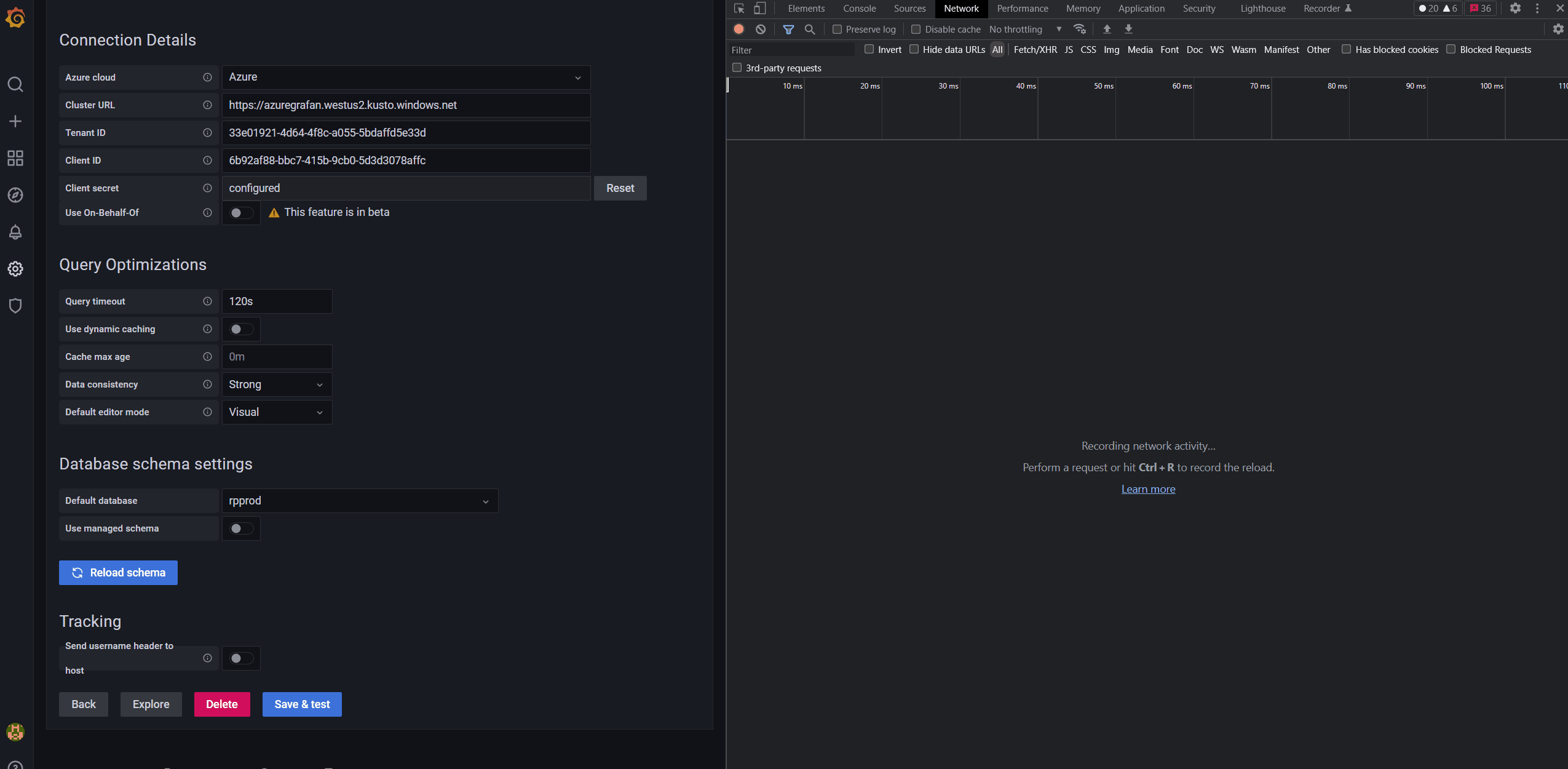Switch to Elements tab

tap(806, 9)
